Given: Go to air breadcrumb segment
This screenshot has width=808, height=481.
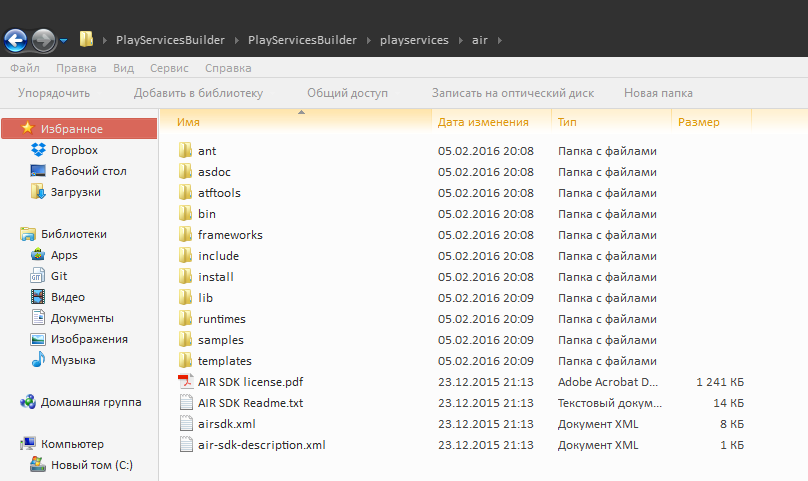Looking at the screenshot, I should point(480,40).
